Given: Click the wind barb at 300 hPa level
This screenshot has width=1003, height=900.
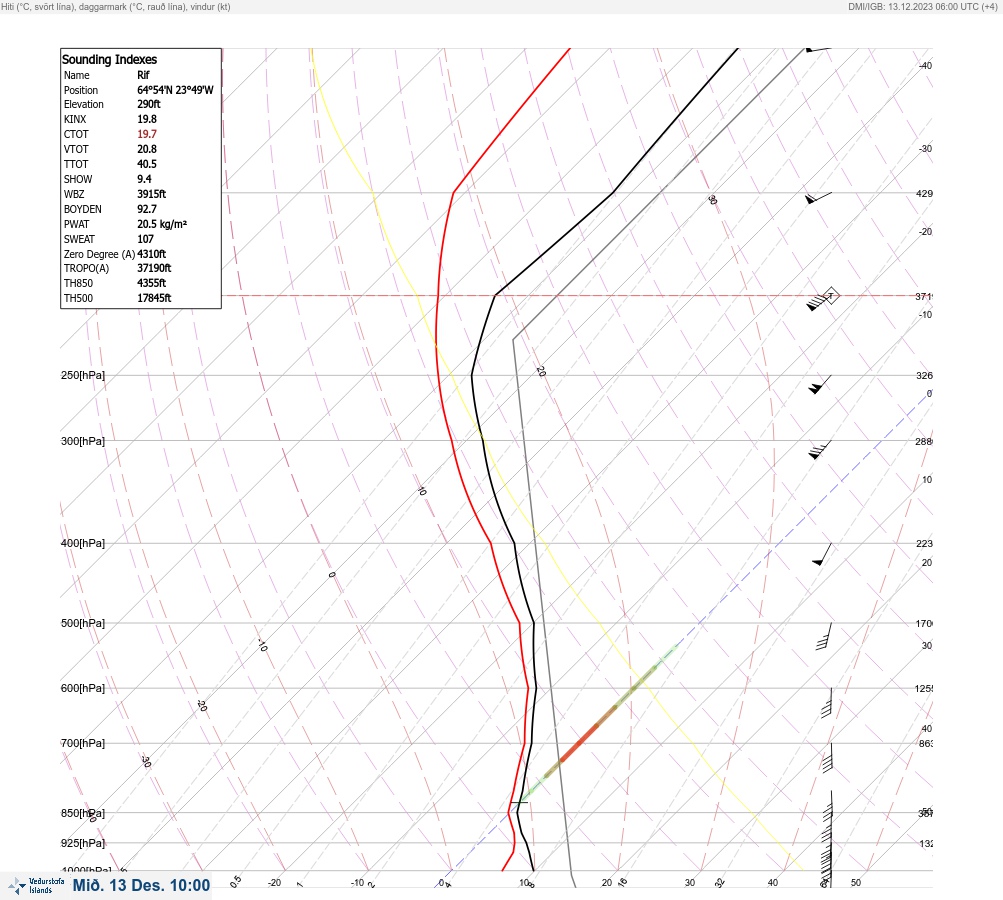Looking at the screenshot, I should [819, 450].
